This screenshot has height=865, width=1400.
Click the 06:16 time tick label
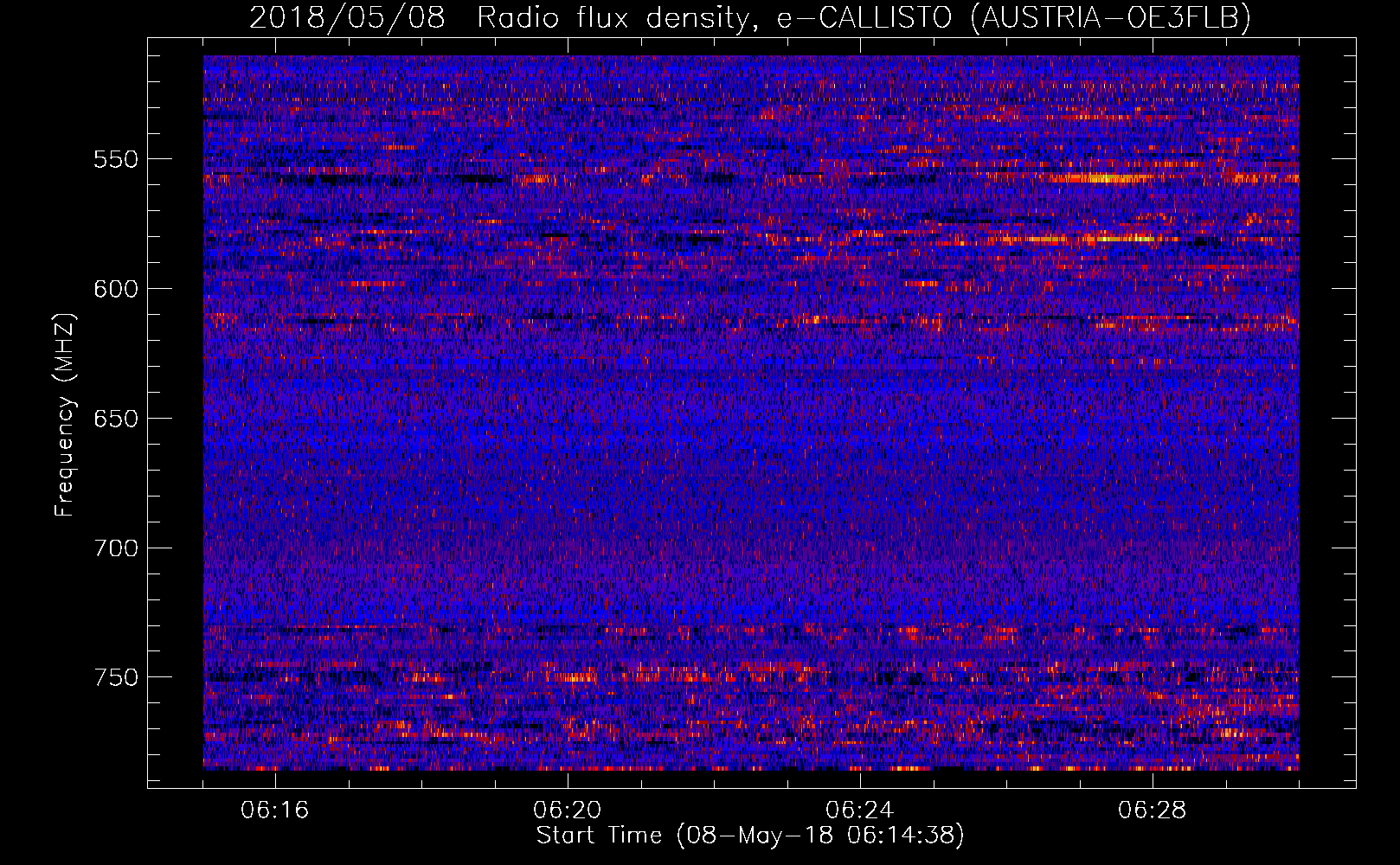[275, 811]
